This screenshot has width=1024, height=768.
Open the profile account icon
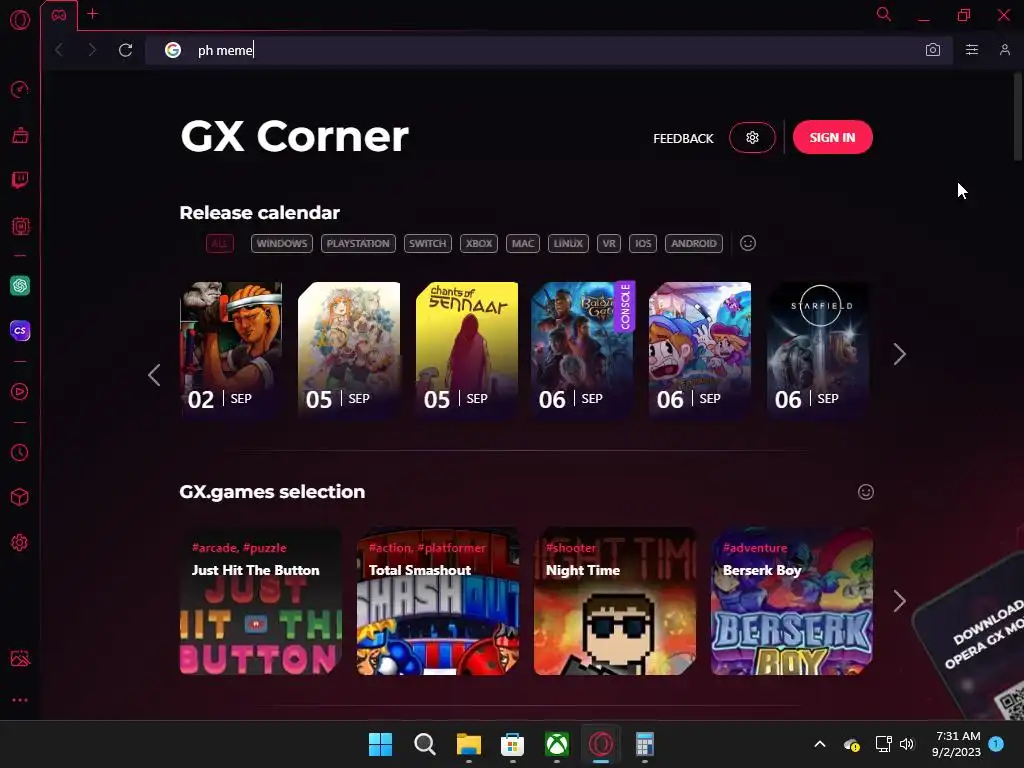(x=1004, y=50)
